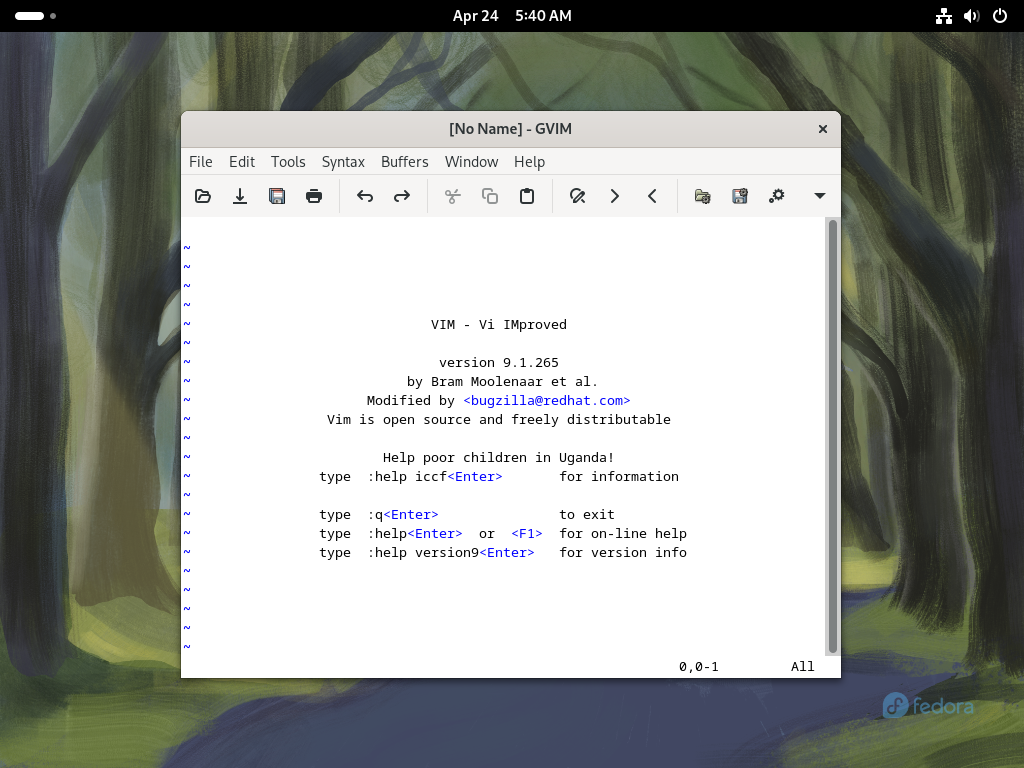Save current file using download-arrow icon

[240, 196]
